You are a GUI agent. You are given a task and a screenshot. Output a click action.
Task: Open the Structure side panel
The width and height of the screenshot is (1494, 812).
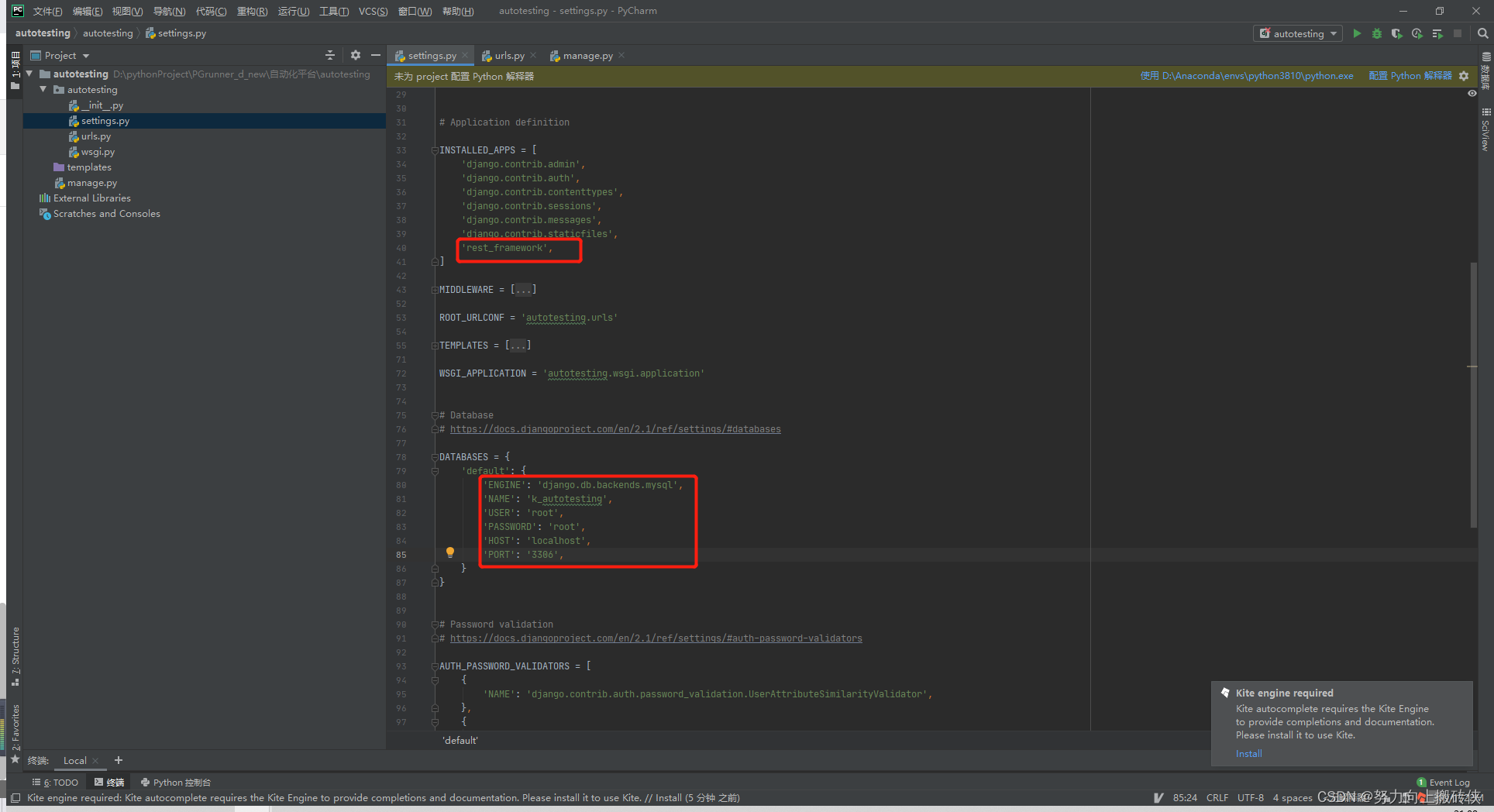(x=15, y=655)
